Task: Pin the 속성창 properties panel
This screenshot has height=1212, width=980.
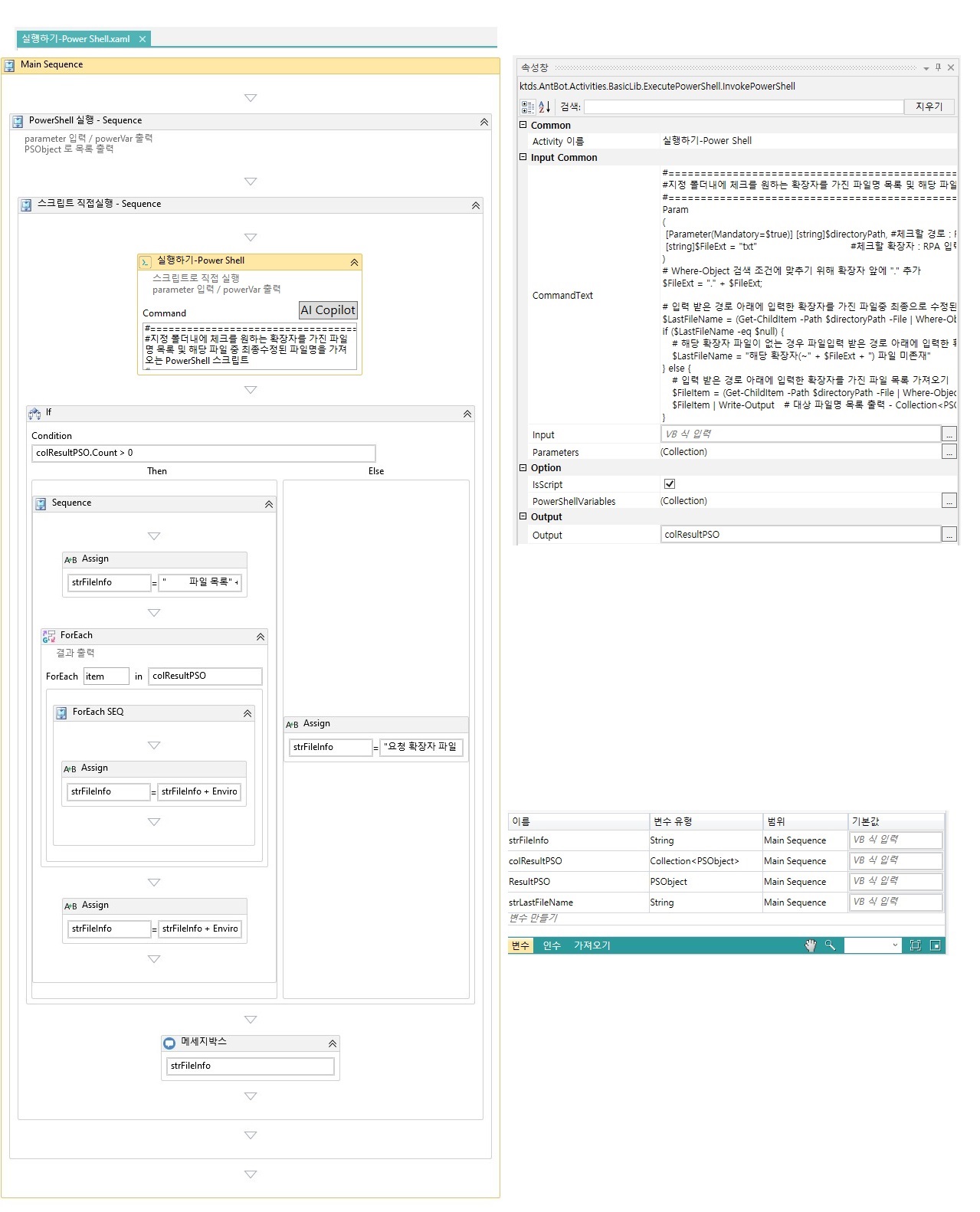Action: (x=938, y=67)
